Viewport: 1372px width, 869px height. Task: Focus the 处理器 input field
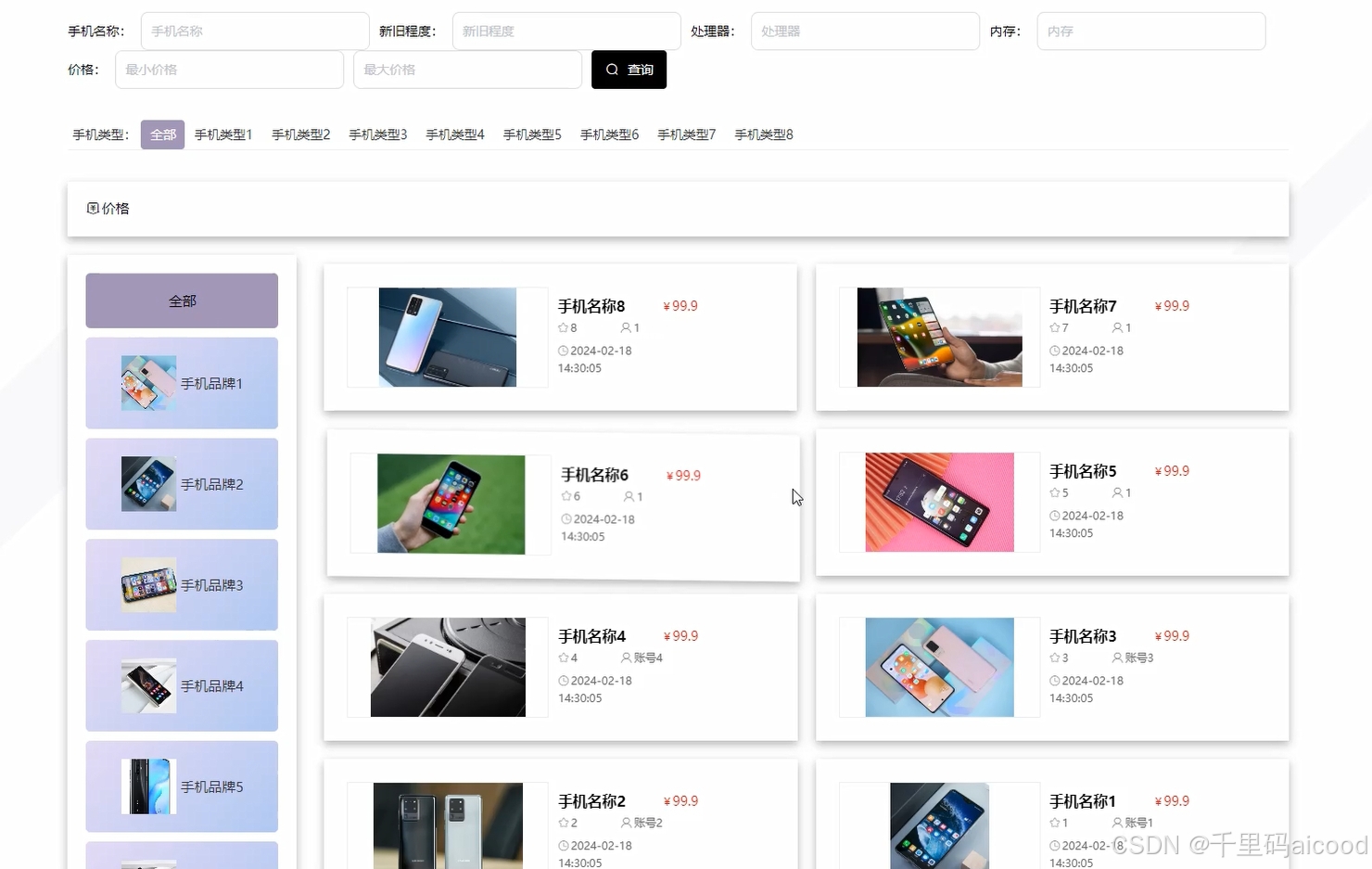[x=865, y=31]
